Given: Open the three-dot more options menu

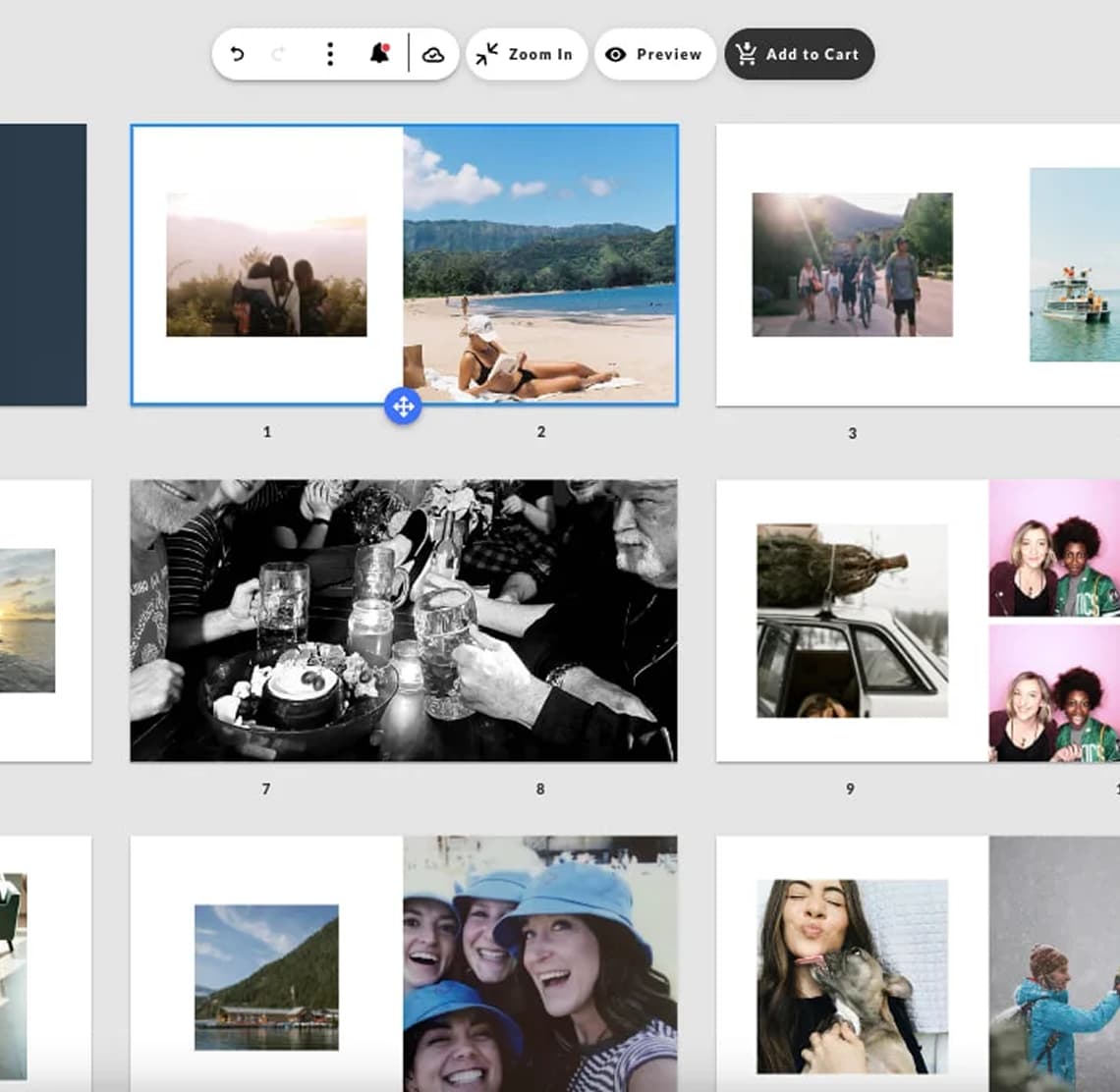Looking at the screenshot, I should tap(330, 55).
